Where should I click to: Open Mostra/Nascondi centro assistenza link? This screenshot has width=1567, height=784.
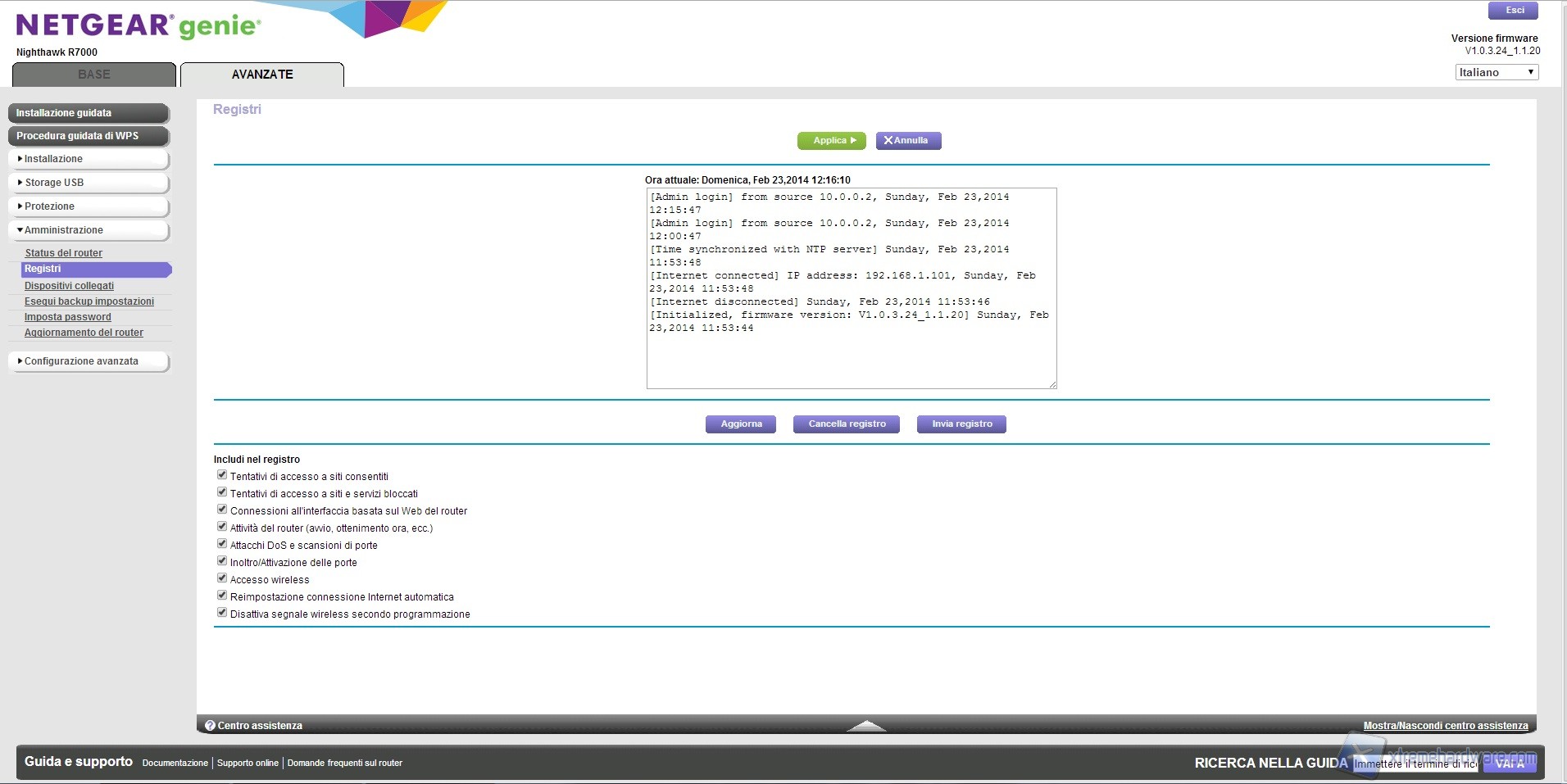1445,726
